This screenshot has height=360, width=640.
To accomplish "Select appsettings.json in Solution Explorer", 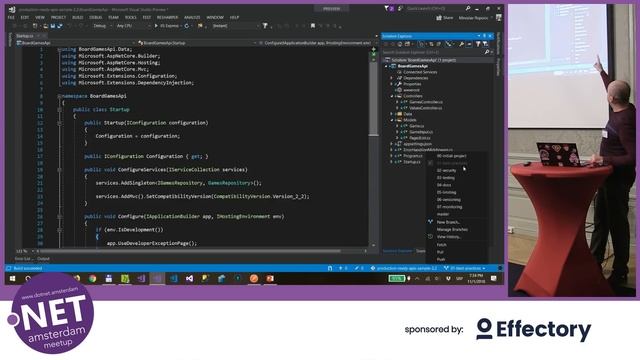I will click(417, 144).
